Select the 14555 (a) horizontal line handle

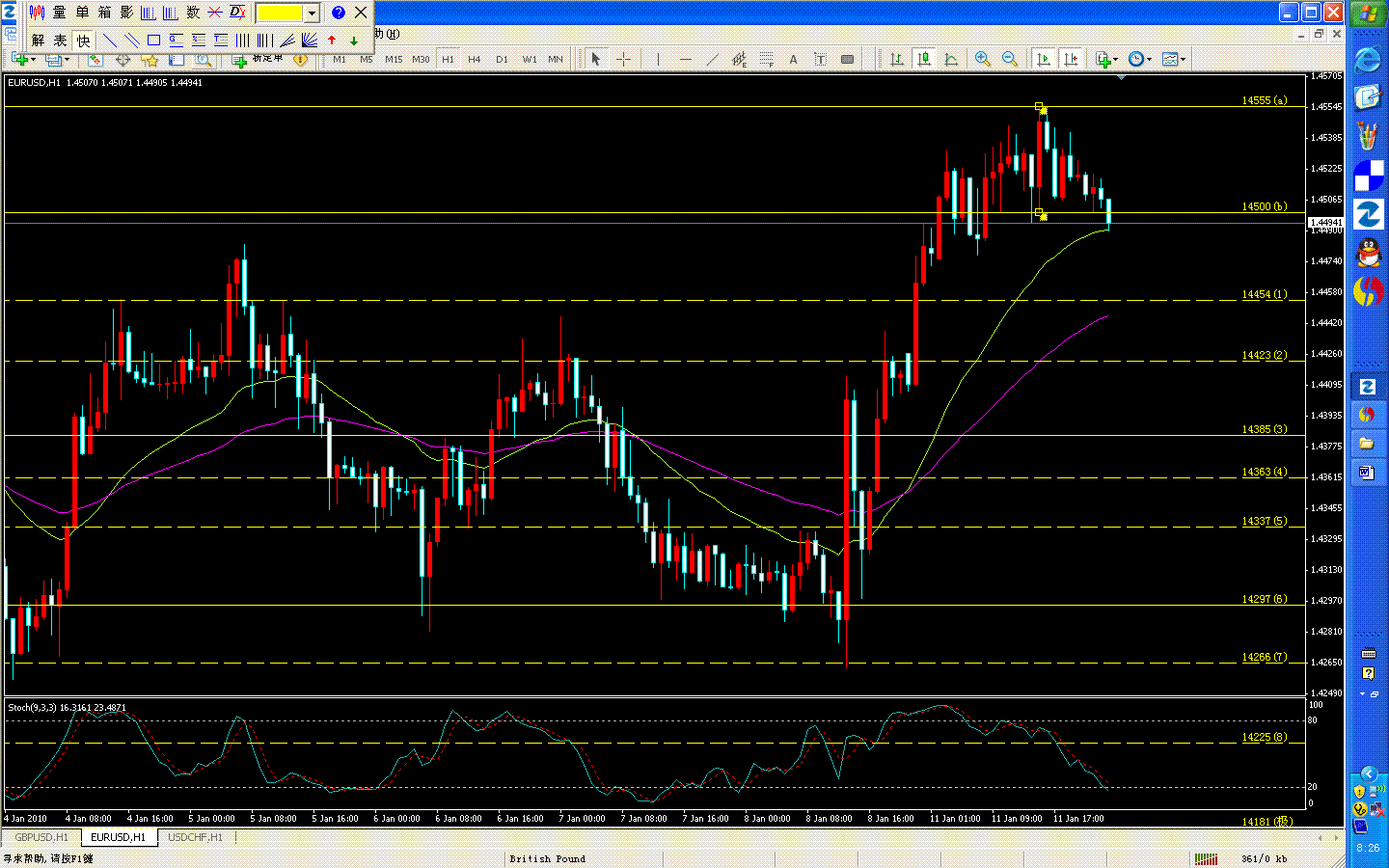coord(1039,106)
